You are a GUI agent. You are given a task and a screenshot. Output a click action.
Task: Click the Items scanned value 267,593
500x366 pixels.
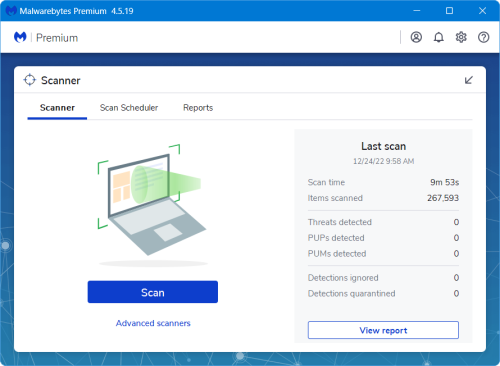coord(443,198)
